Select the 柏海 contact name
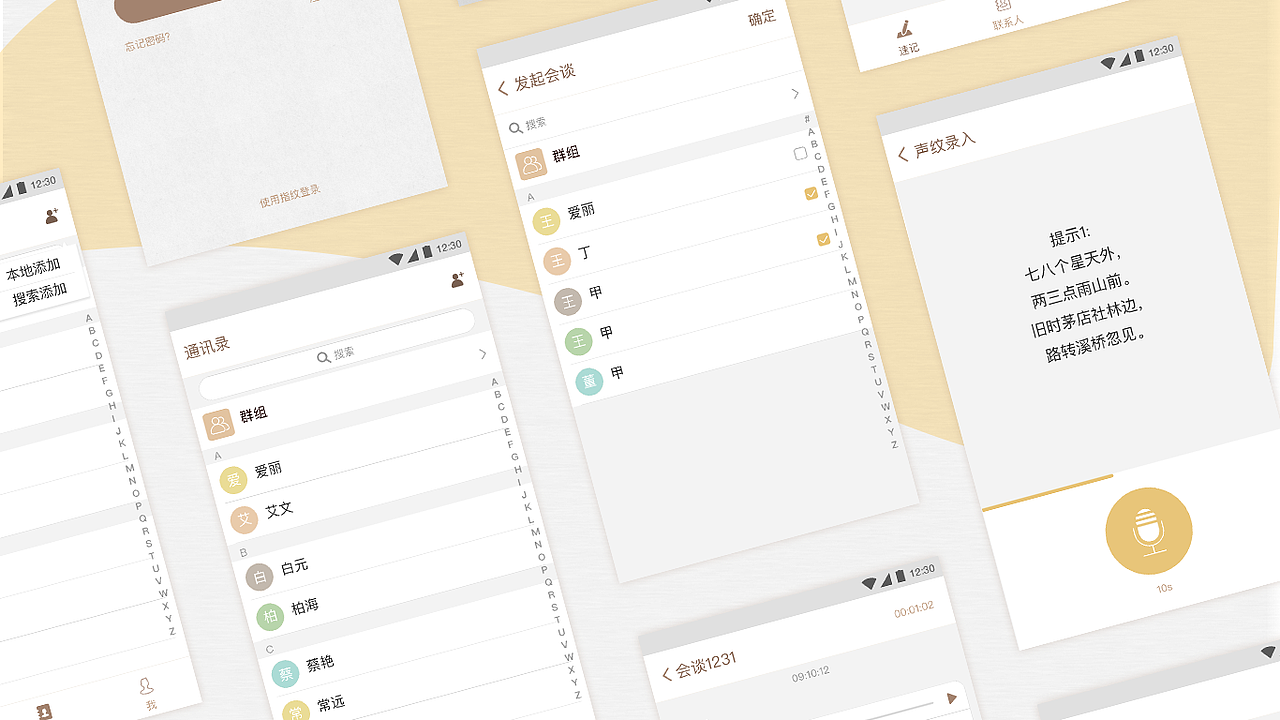 point(305,606)
